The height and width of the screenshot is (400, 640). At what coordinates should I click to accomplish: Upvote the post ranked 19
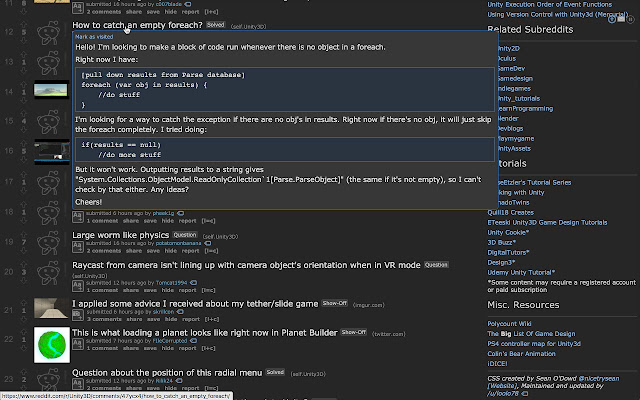24,235
